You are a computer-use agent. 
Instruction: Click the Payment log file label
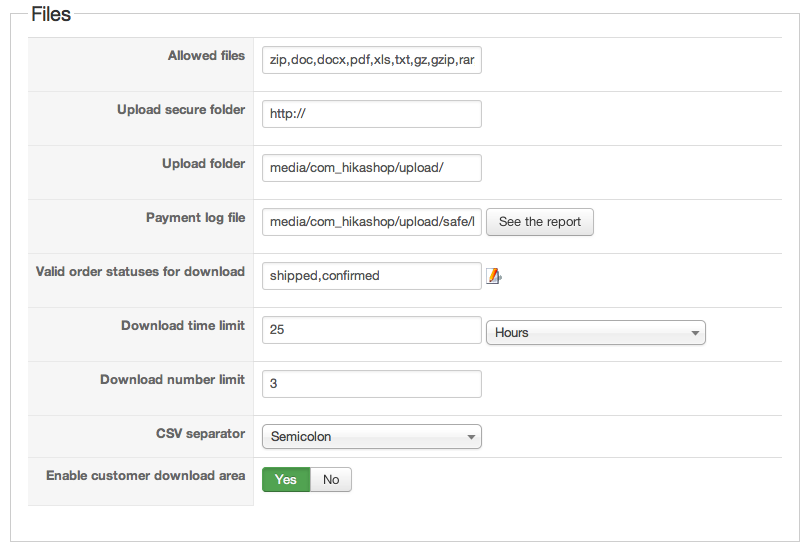(x=195, y=218)
